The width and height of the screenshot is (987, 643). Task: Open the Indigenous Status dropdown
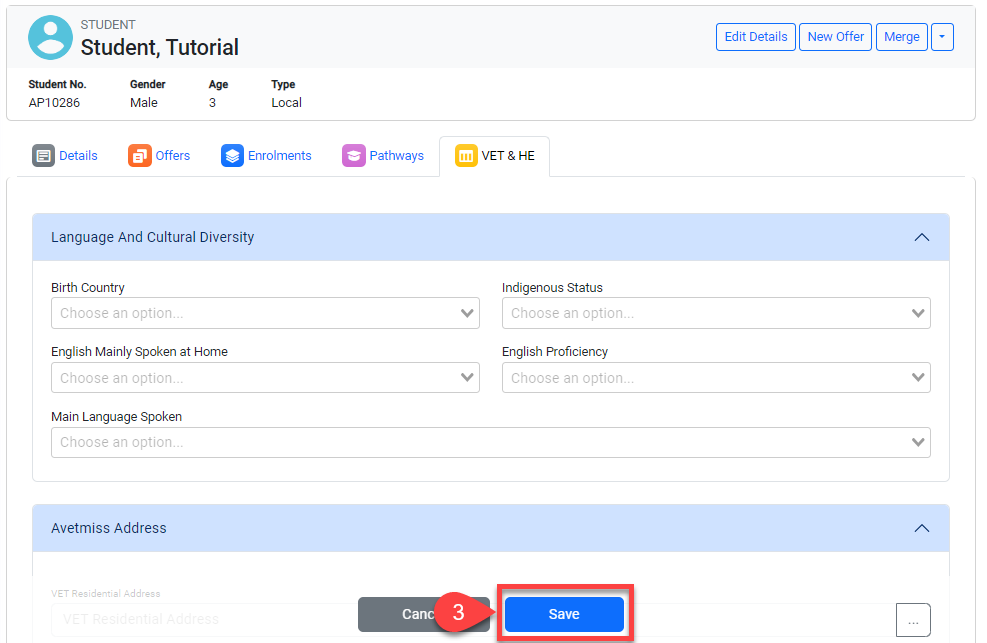click(716, 313)
